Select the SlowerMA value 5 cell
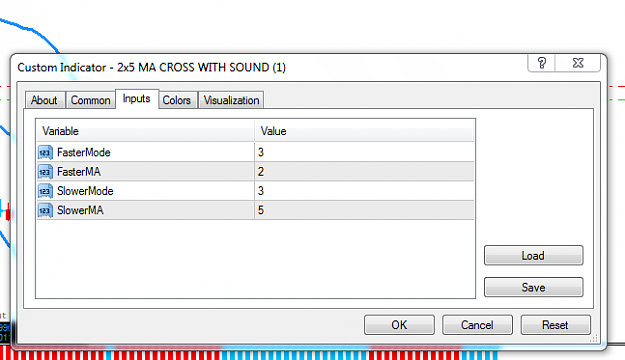The height and width of the screenshot is (360, 625). (364, 210)
